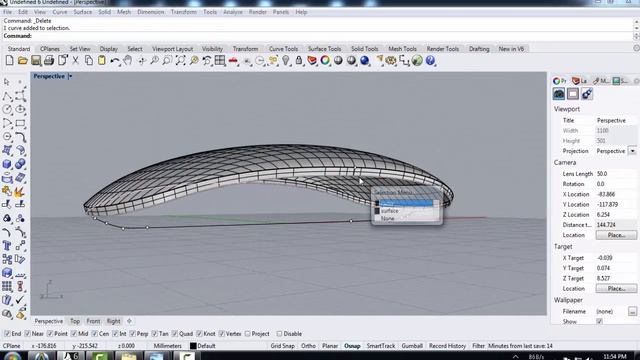Switch to the Top viewport tab
Screen dimensions: 640x360
pos(75,321)
